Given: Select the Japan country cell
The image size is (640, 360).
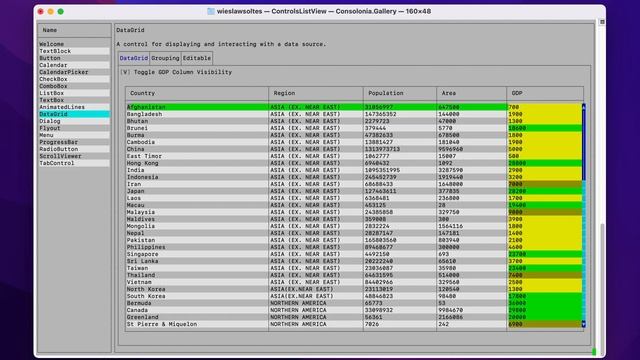Looking at the screenshot, I should pyautogui.click(x=197, y=191).
